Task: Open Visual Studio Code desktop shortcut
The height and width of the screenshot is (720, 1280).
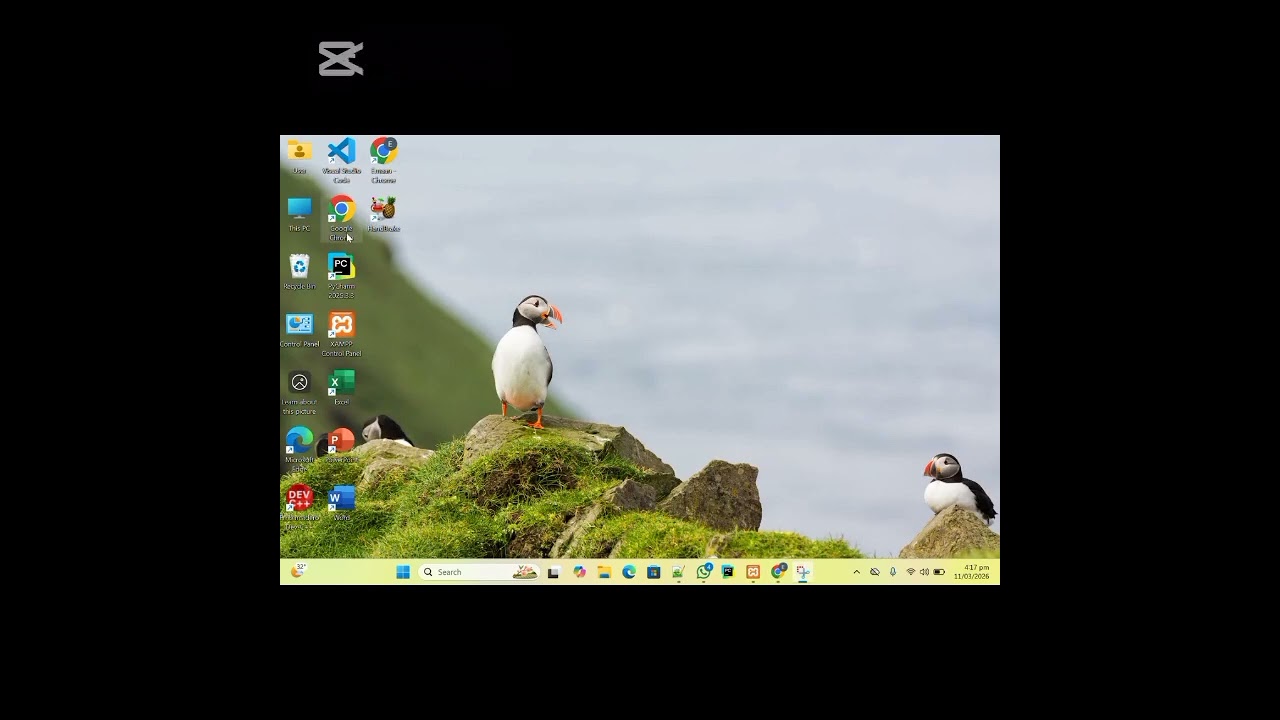Action: (x=341, y=160)
